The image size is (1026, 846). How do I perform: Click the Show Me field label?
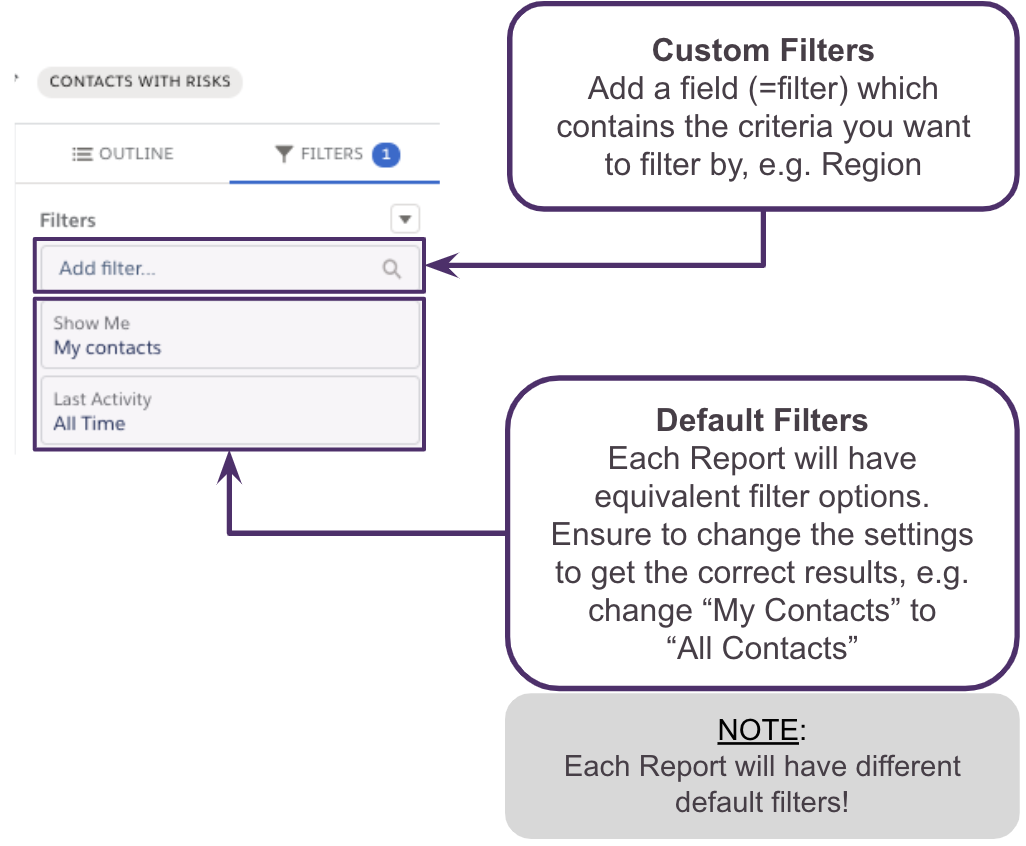[x=91, y=323]
